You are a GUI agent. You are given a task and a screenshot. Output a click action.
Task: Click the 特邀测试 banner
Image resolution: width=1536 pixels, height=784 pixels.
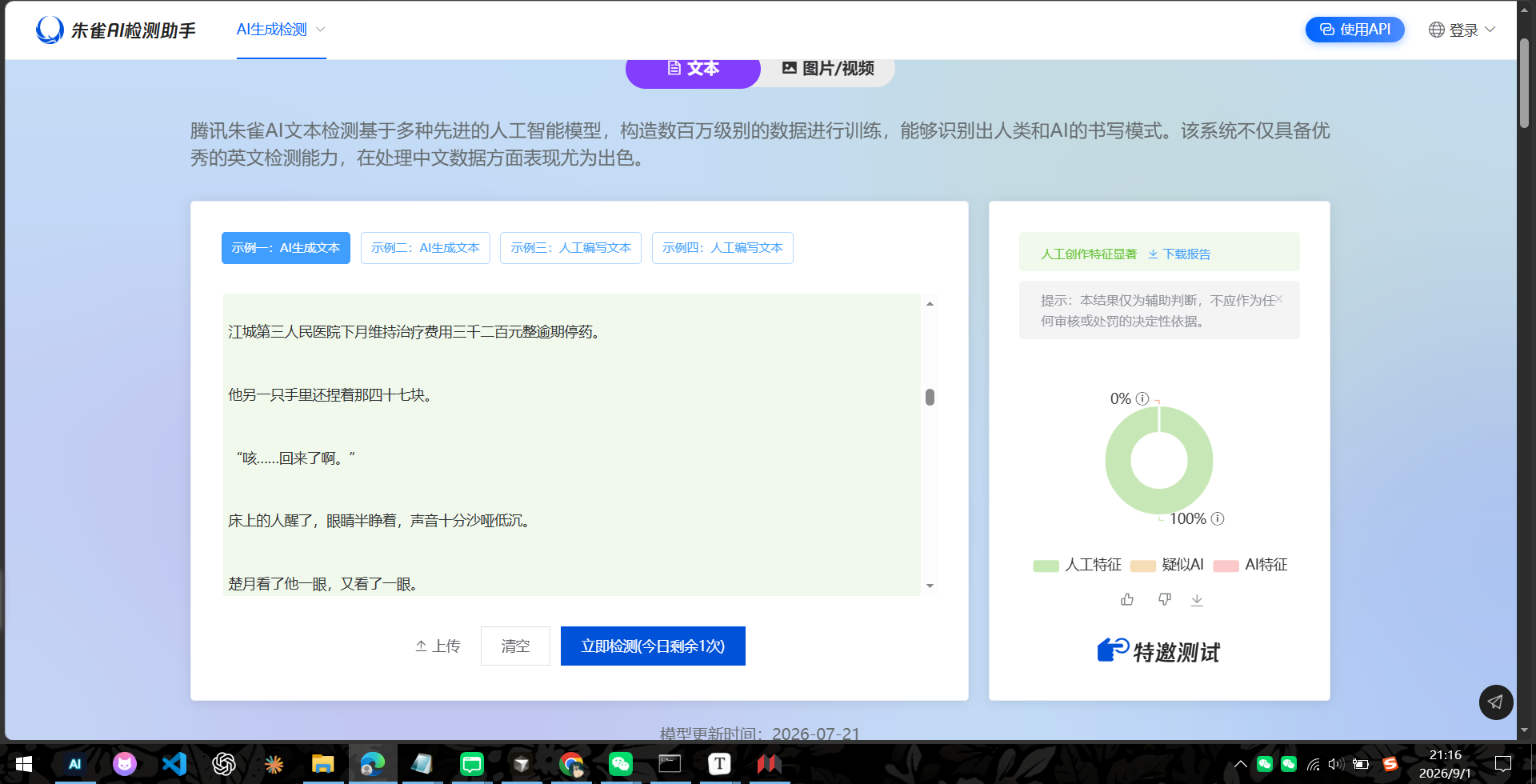click(x=1158, y=651)
